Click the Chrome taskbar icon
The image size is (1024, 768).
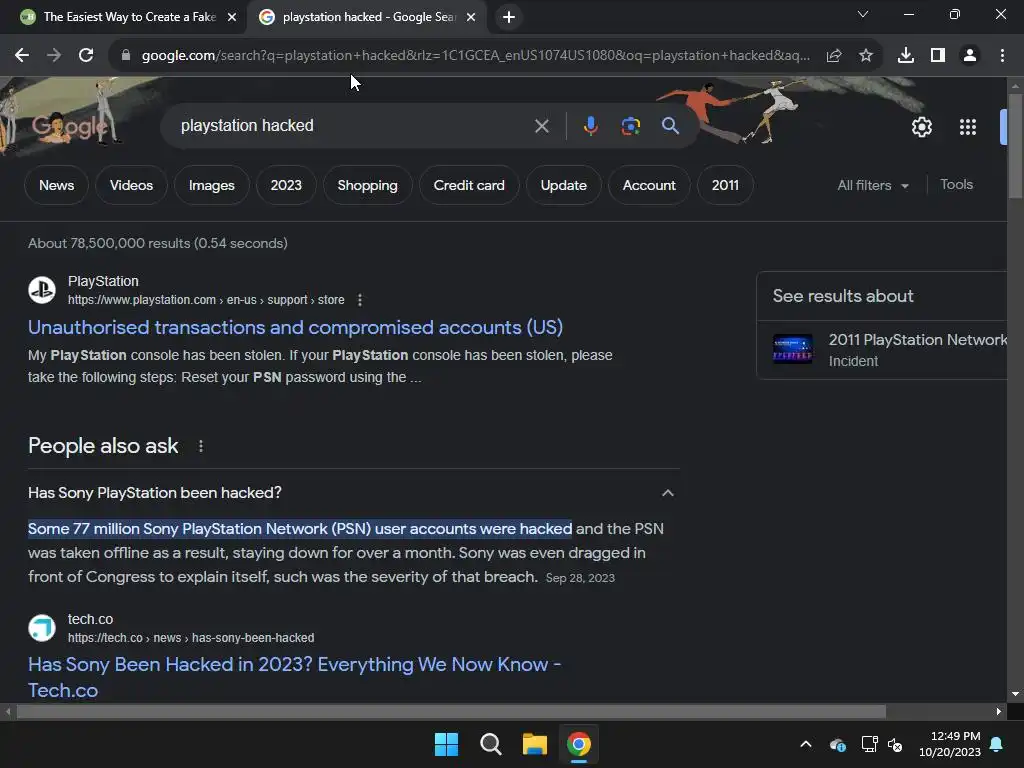tap(579, 744)
